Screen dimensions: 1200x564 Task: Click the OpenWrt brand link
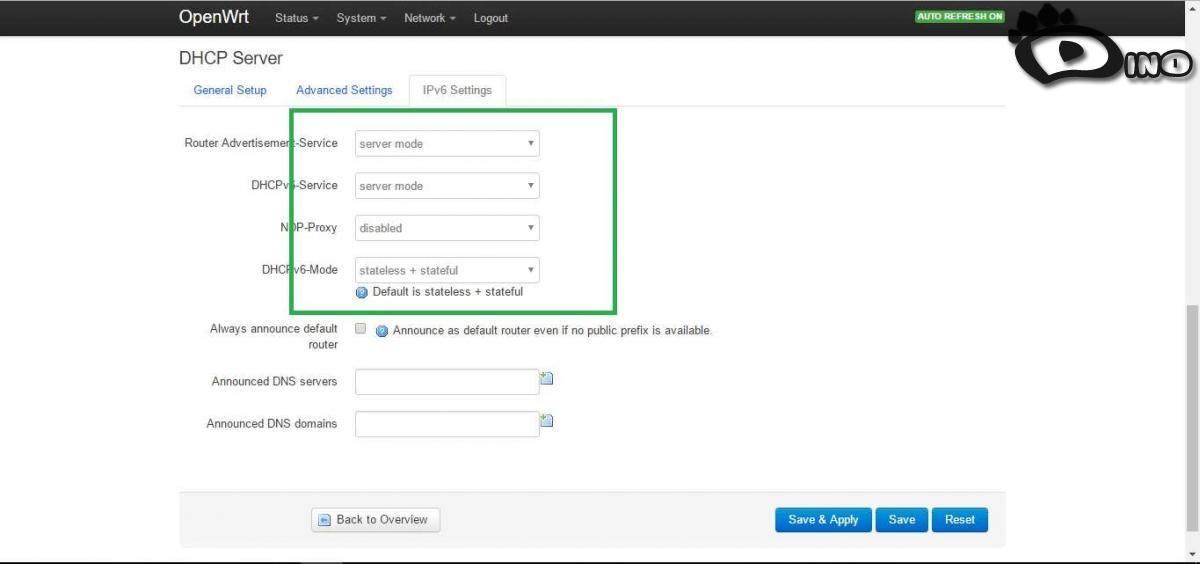tap(214, 17)
